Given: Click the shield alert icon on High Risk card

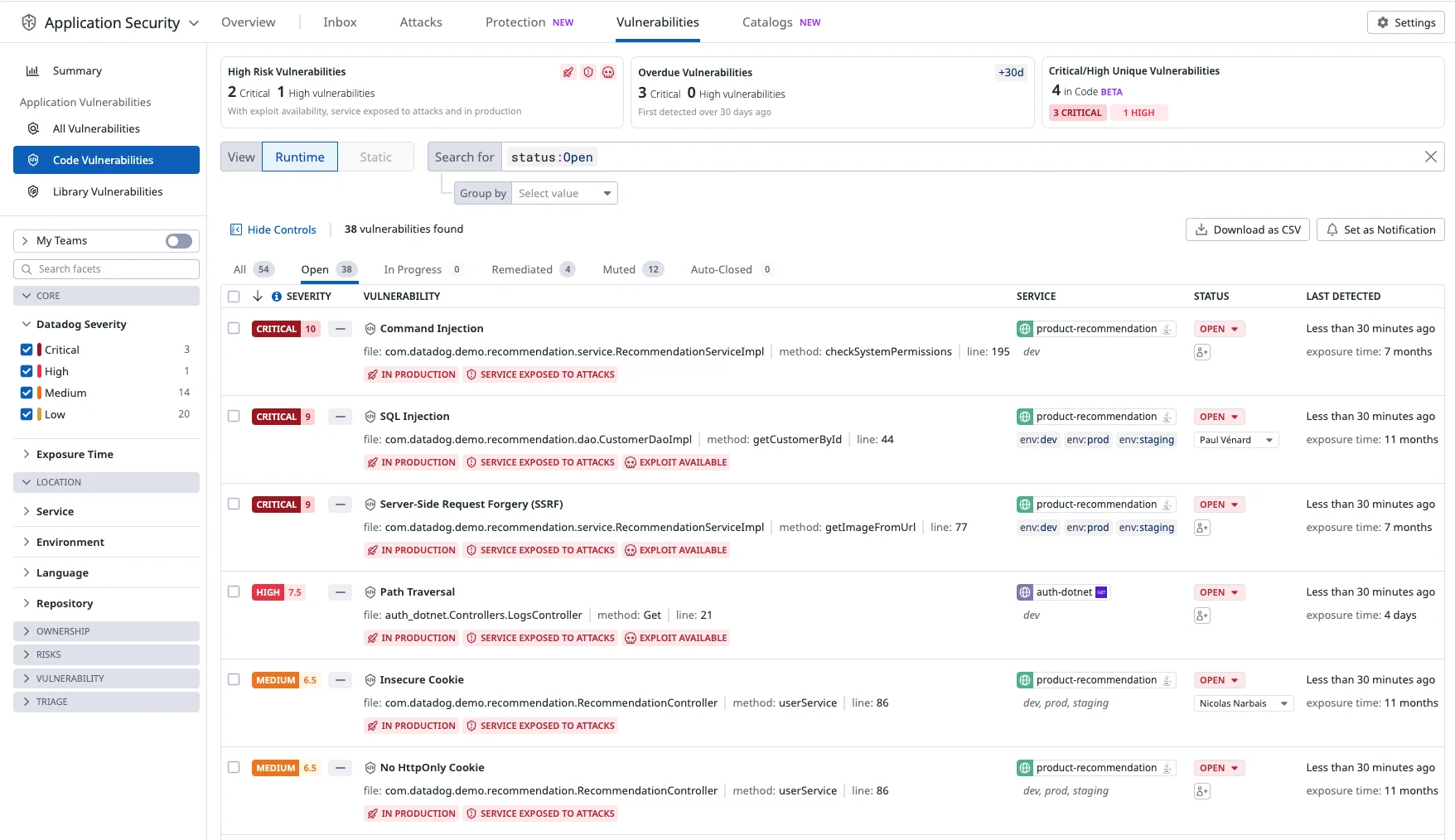Looking at the screenshot, I should tap(588, 72).
